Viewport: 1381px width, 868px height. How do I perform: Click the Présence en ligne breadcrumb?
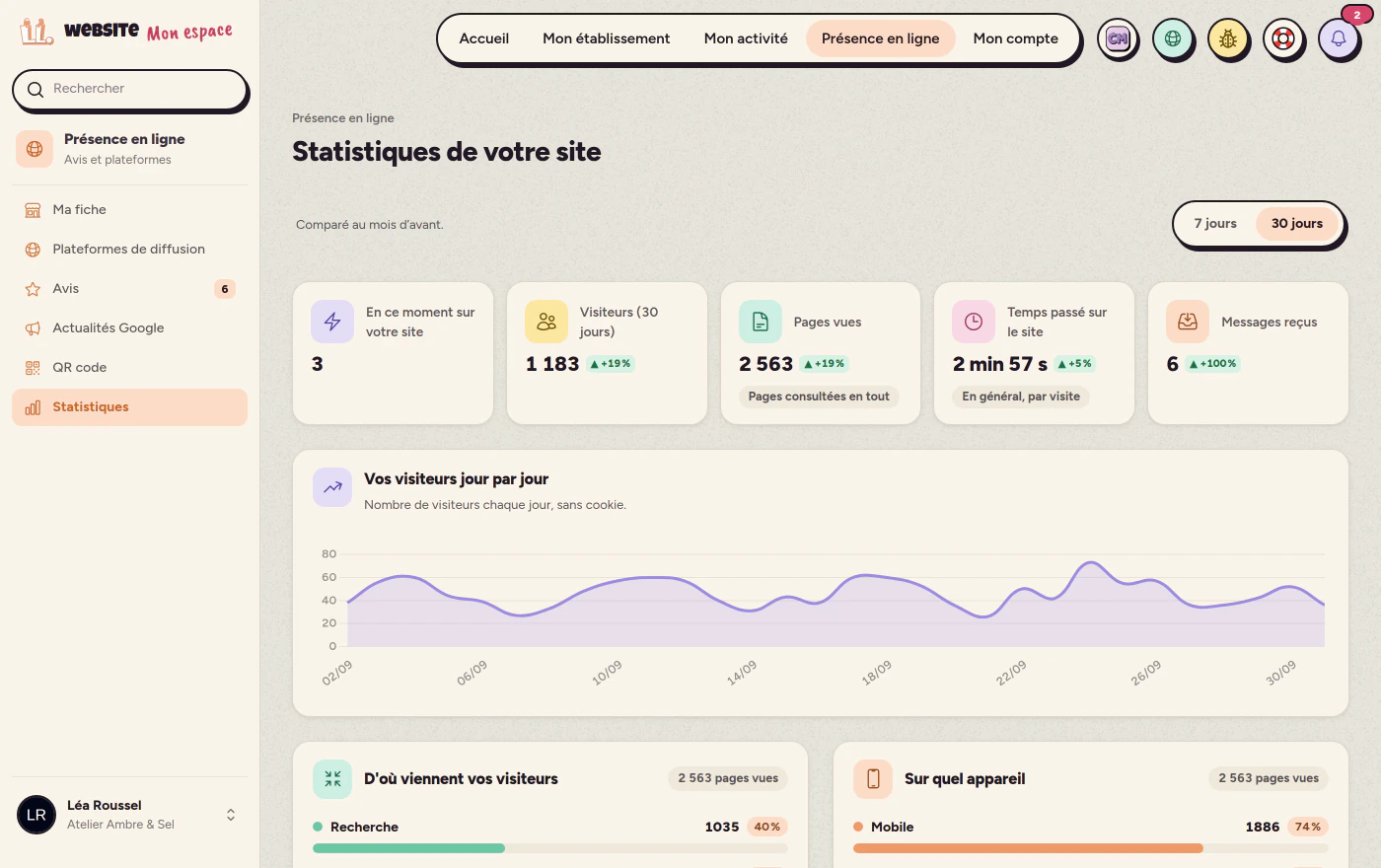[x=343, y=118]
